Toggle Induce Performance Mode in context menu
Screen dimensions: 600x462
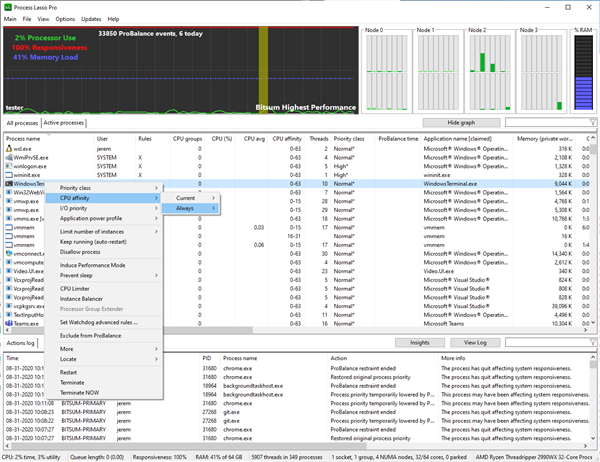92,265
